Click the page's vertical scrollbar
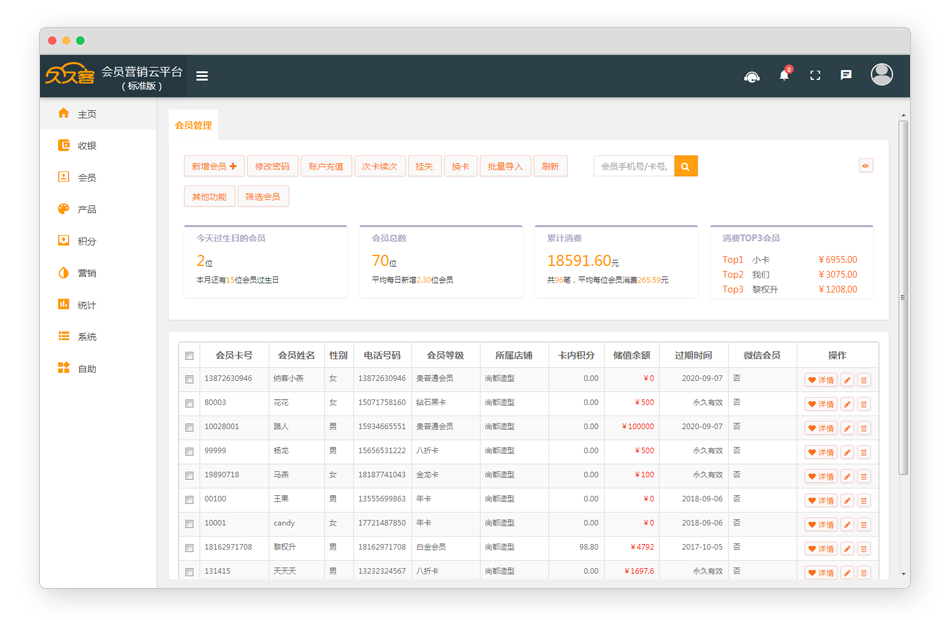This screenshot has height=620, width=950. click(903, 300)
